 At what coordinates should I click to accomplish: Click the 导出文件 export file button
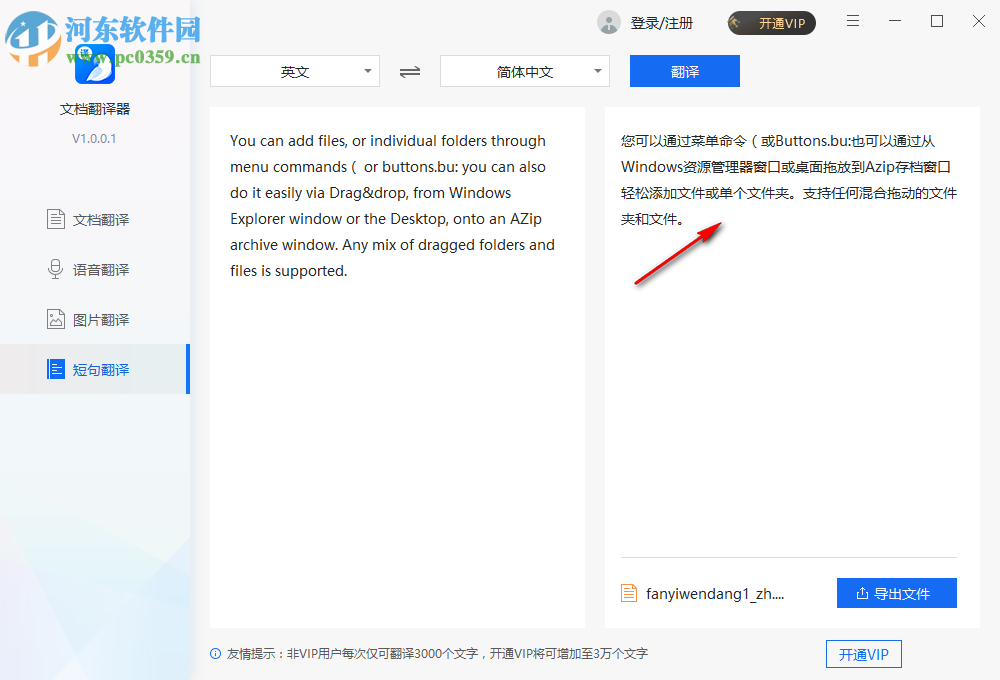pyautogui.click(x=897, y=592)
